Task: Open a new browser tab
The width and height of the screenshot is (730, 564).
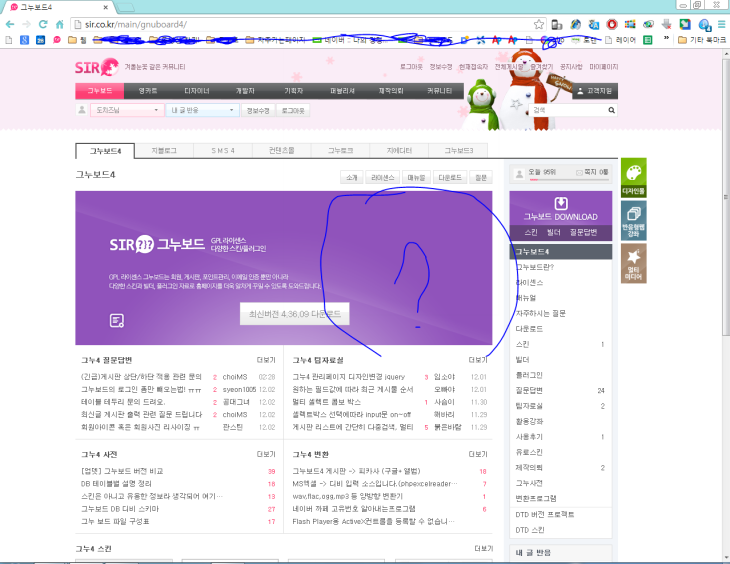Action: [x=125, y=7]
